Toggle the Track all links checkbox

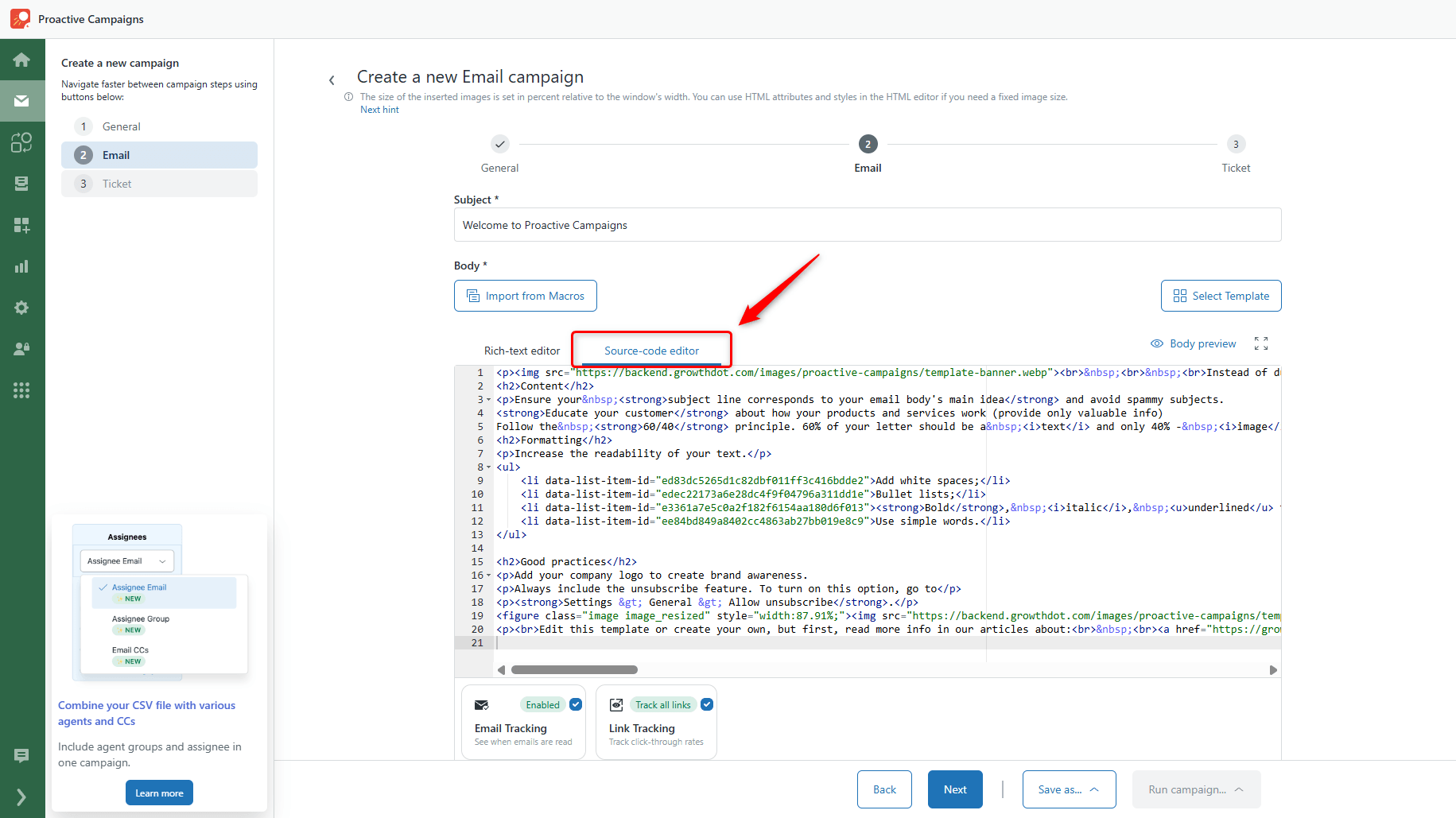tap(707, 704)
